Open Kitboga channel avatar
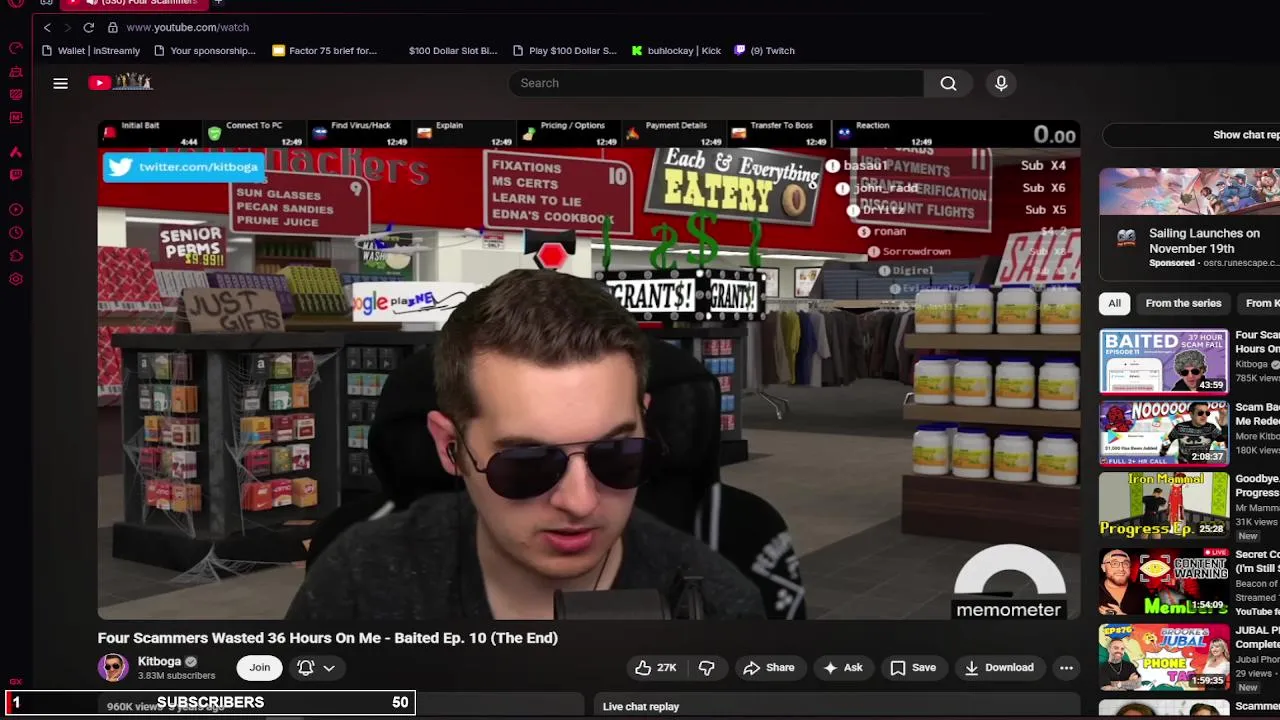Image resolution: width=1280 pixels, height=720 pixels. pos(113,668)
